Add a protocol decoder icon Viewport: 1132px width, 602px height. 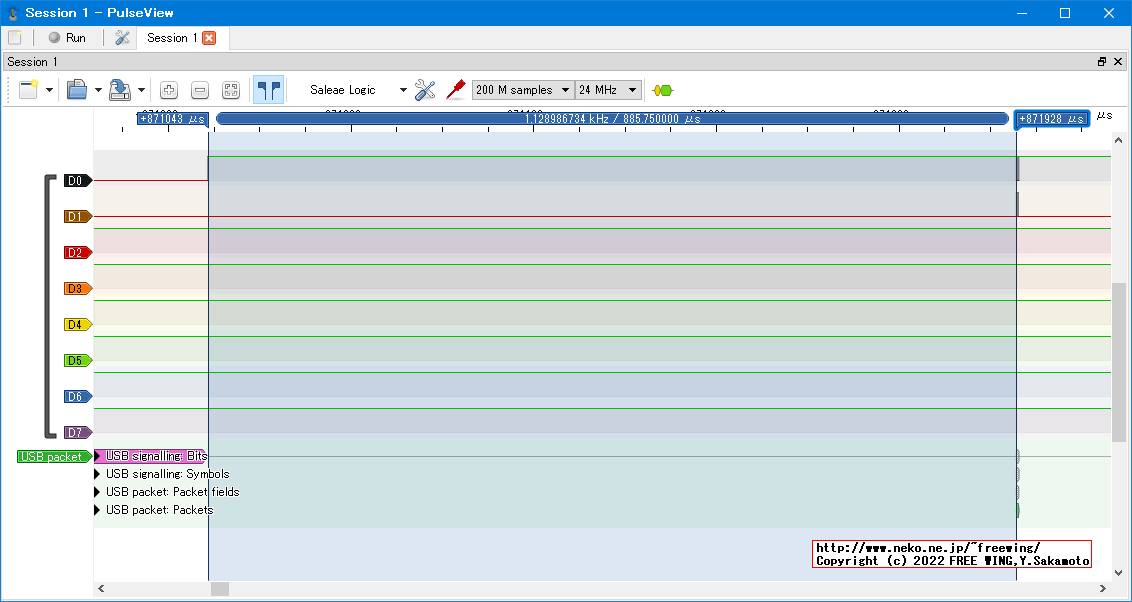[x=662, y=90]
